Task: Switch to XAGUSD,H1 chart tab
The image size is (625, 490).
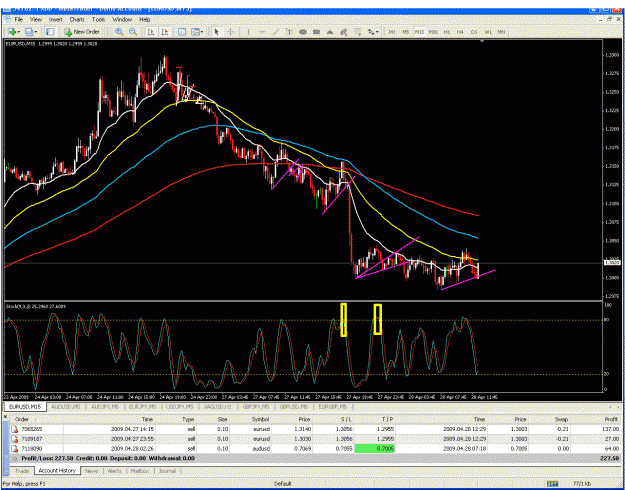Action: pyautogui.click(x=217, y=407)
